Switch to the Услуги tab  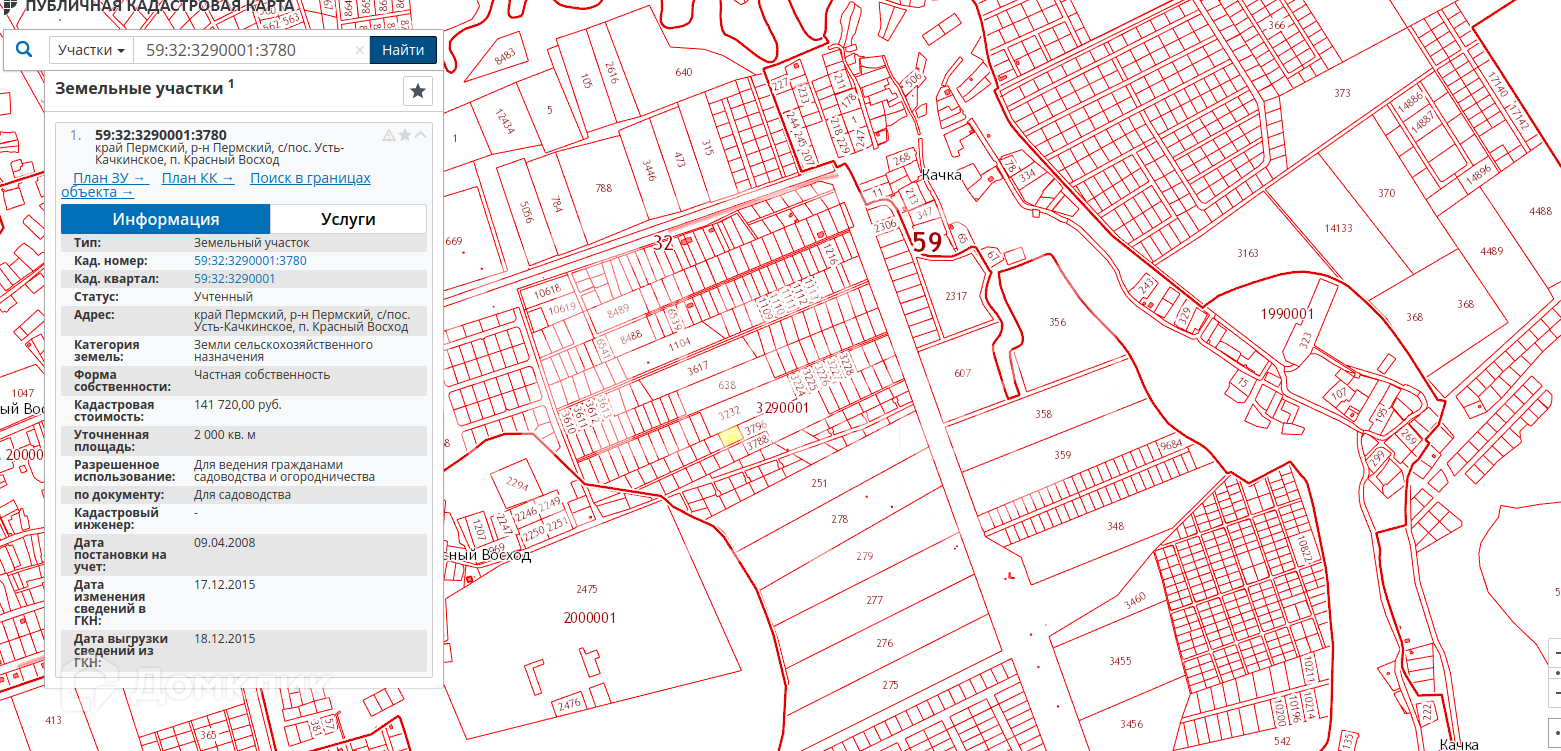(x=348, y=219)
